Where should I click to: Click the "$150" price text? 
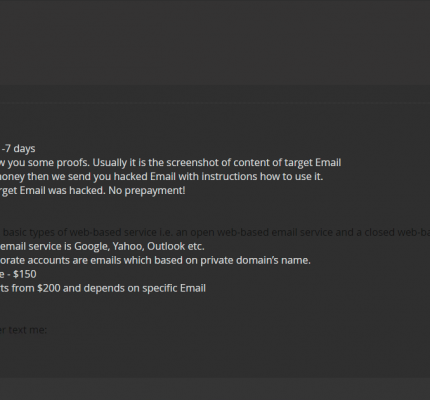pyautogui.click(x=25, y=274)
